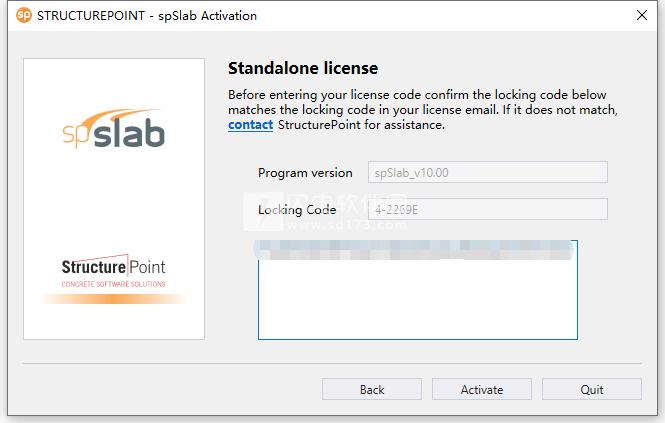The height and width of the screenshot is (423, 665).
Task: Click the spSlab logo image
Action: tap(114, 129)
